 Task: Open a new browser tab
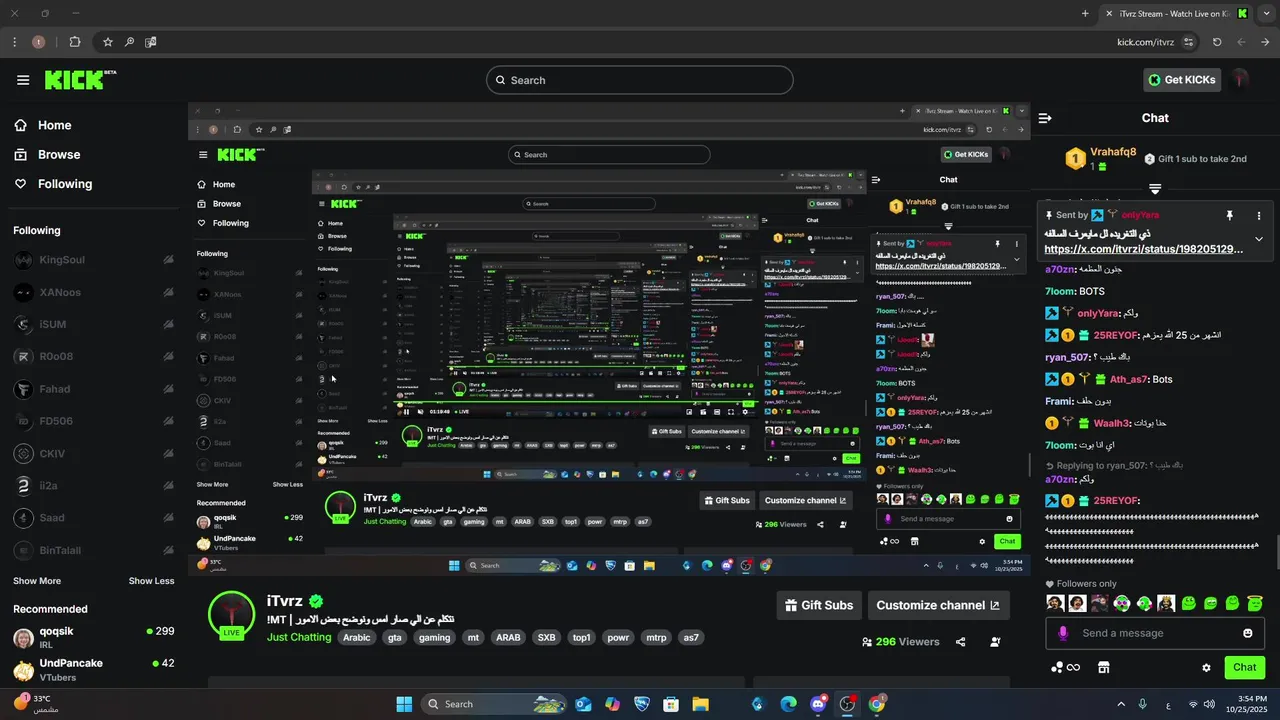pos(1085,13)
